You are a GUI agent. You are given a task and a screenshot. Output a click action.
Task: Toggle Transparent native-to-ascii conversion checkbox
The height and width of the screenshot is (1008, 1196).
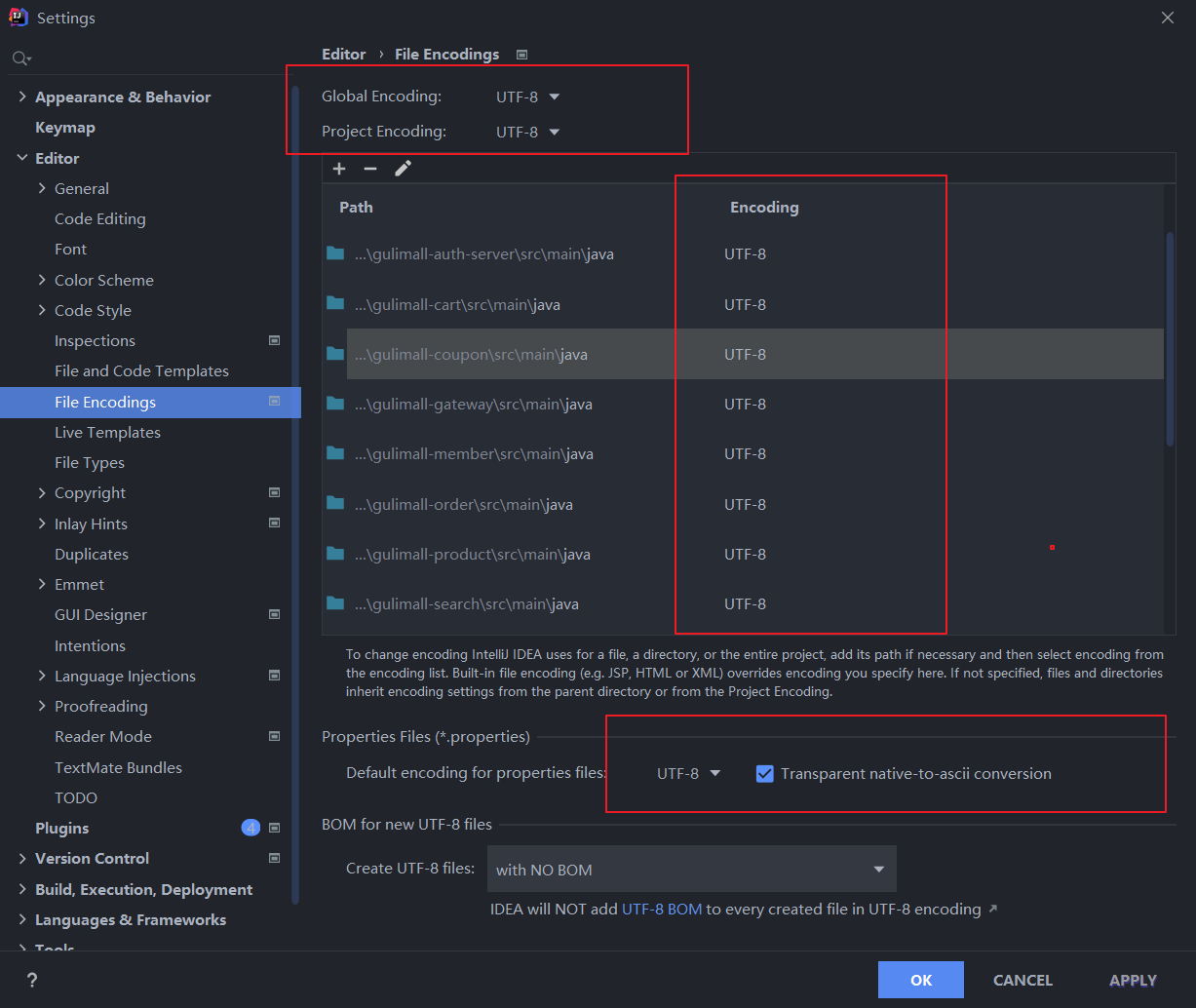pyautogui.click(x=765, y=774)
